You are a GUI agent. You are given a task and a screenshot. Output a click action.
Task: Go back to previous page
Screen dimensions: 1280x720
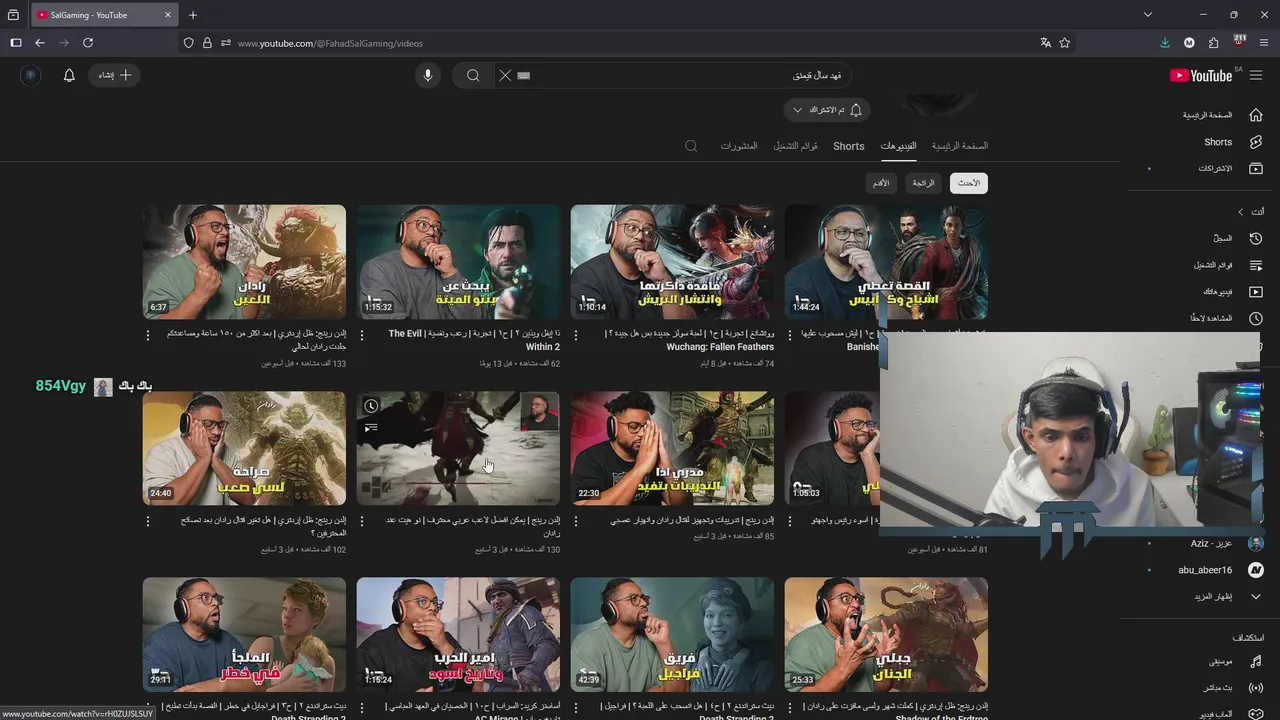(x=40, y=43)
